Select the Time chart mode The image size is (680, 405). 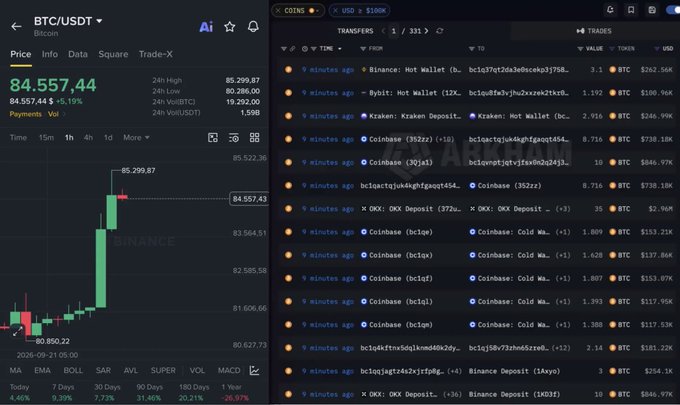point(18,137)
